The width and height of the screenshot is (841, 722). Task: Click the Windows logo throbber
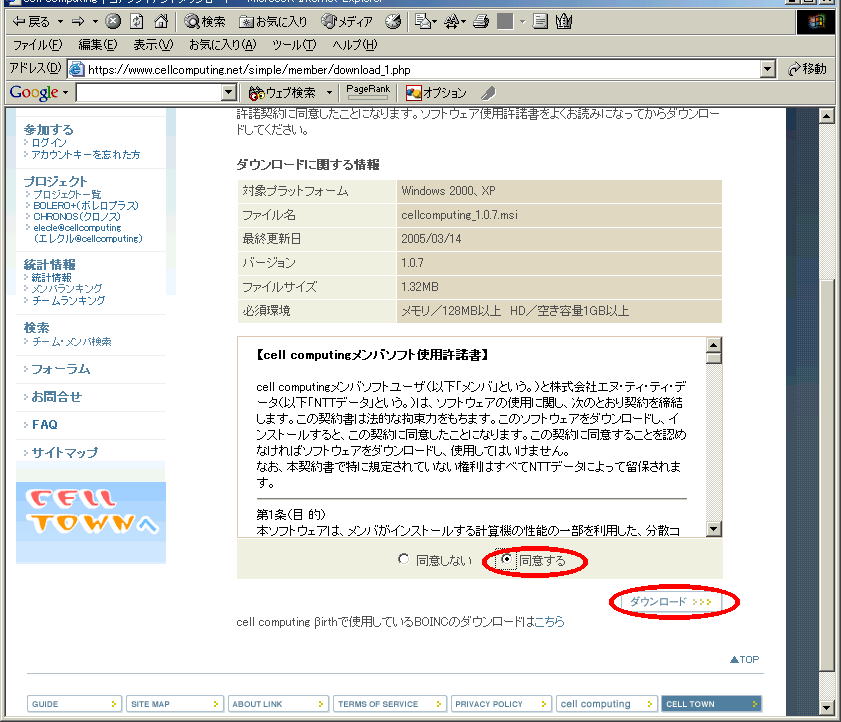(816, 22)
